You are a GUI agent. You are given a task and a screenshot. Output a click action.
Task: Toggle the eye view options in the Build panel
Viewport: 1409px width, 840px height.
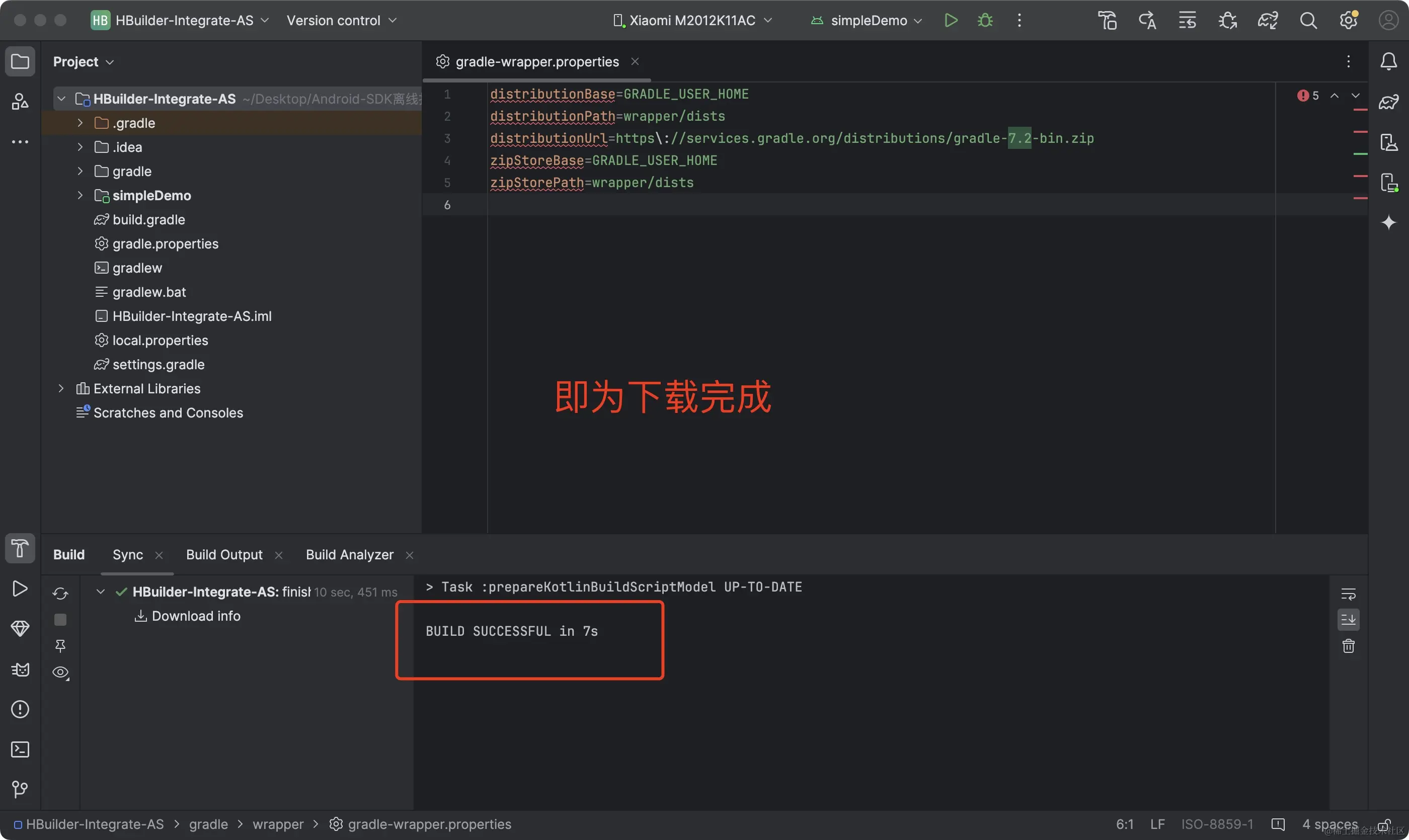60,673
